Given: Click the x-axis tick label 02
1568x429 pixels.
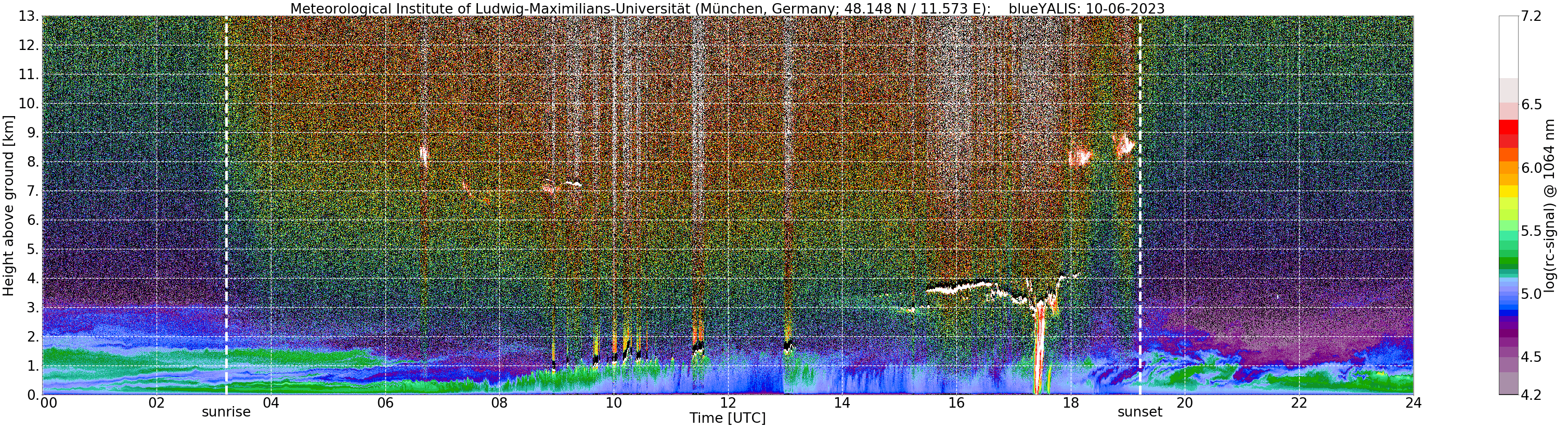Looking at the screenshot, I should click(157, 403).
